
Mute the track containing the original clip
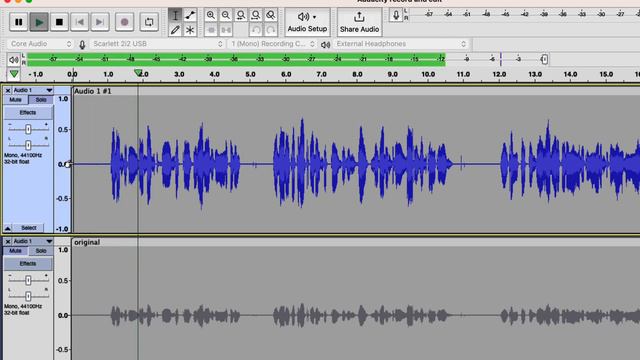click(x=16, y=251)
